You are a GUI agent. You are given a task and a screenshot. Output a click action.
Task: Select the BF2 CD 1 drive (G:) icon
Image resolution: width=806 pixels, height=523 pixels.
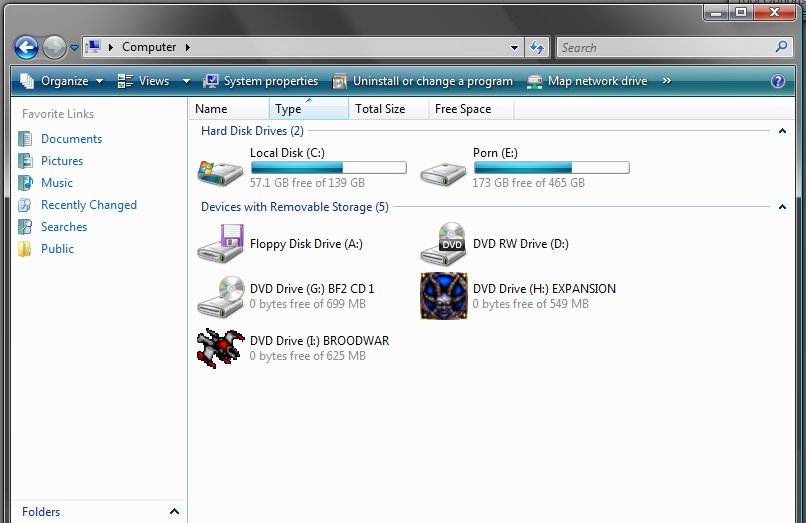click(221, 295)
